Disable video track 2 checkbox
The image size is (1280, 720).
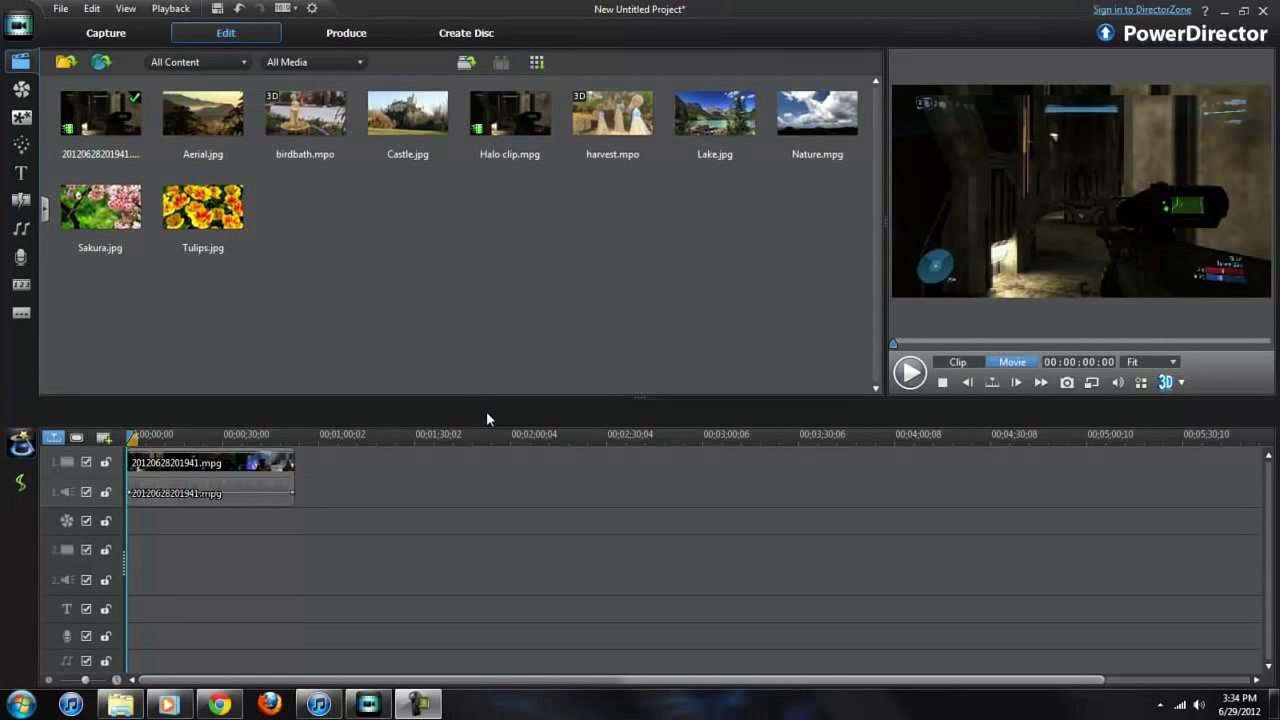point(86,550)
